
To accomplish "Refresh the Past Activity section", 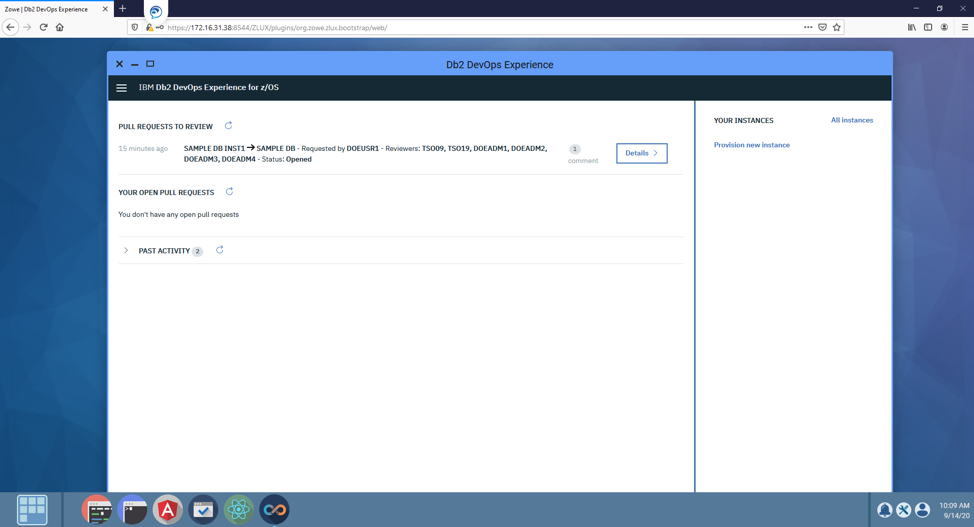I will pyautogui.click(x=220, y=250).
